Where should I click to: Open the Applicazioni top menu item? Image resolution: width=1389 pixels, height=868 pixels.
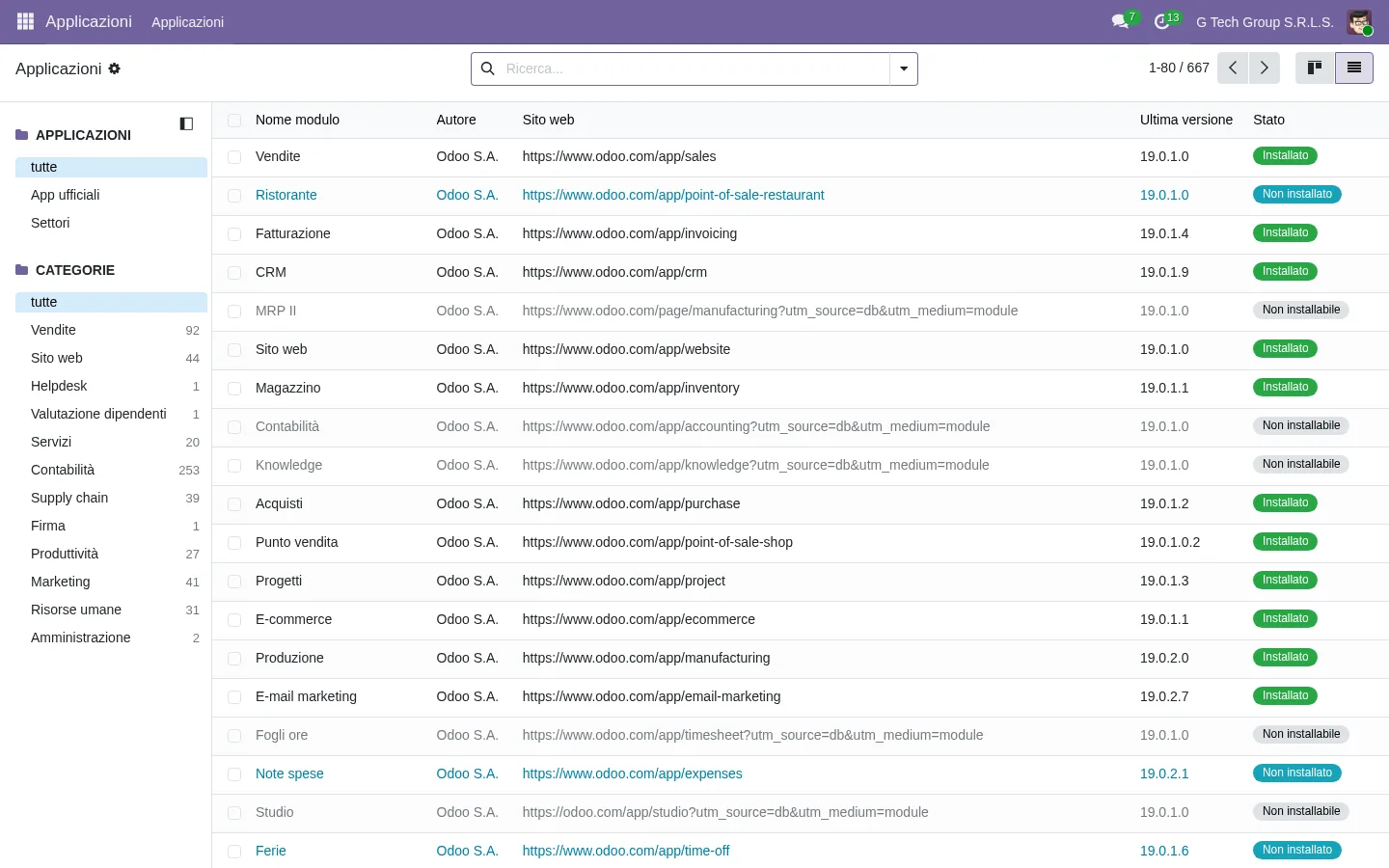[188, 22]
